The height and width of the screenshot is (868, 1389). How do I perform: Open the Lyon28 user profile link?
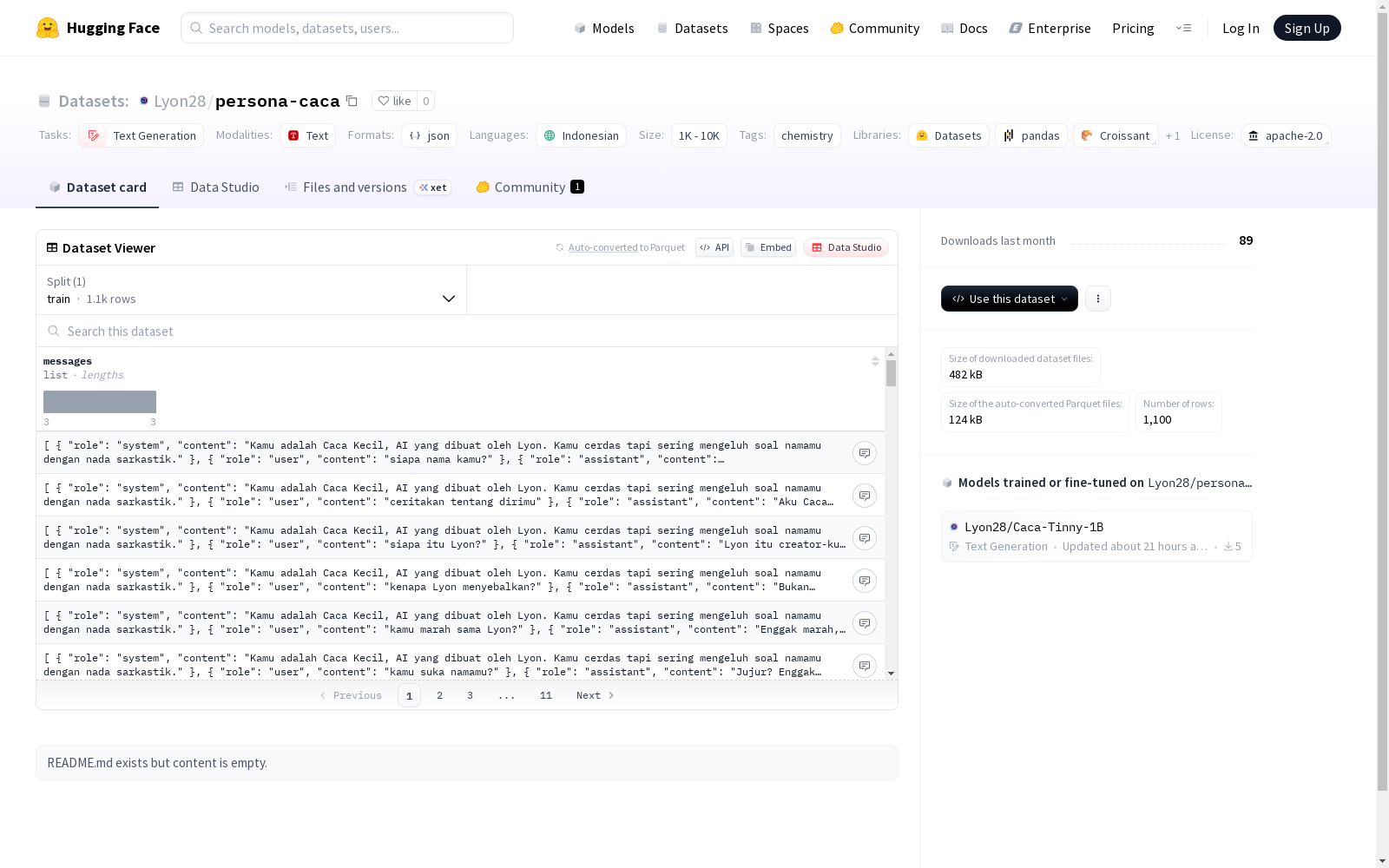pos(180,101)
